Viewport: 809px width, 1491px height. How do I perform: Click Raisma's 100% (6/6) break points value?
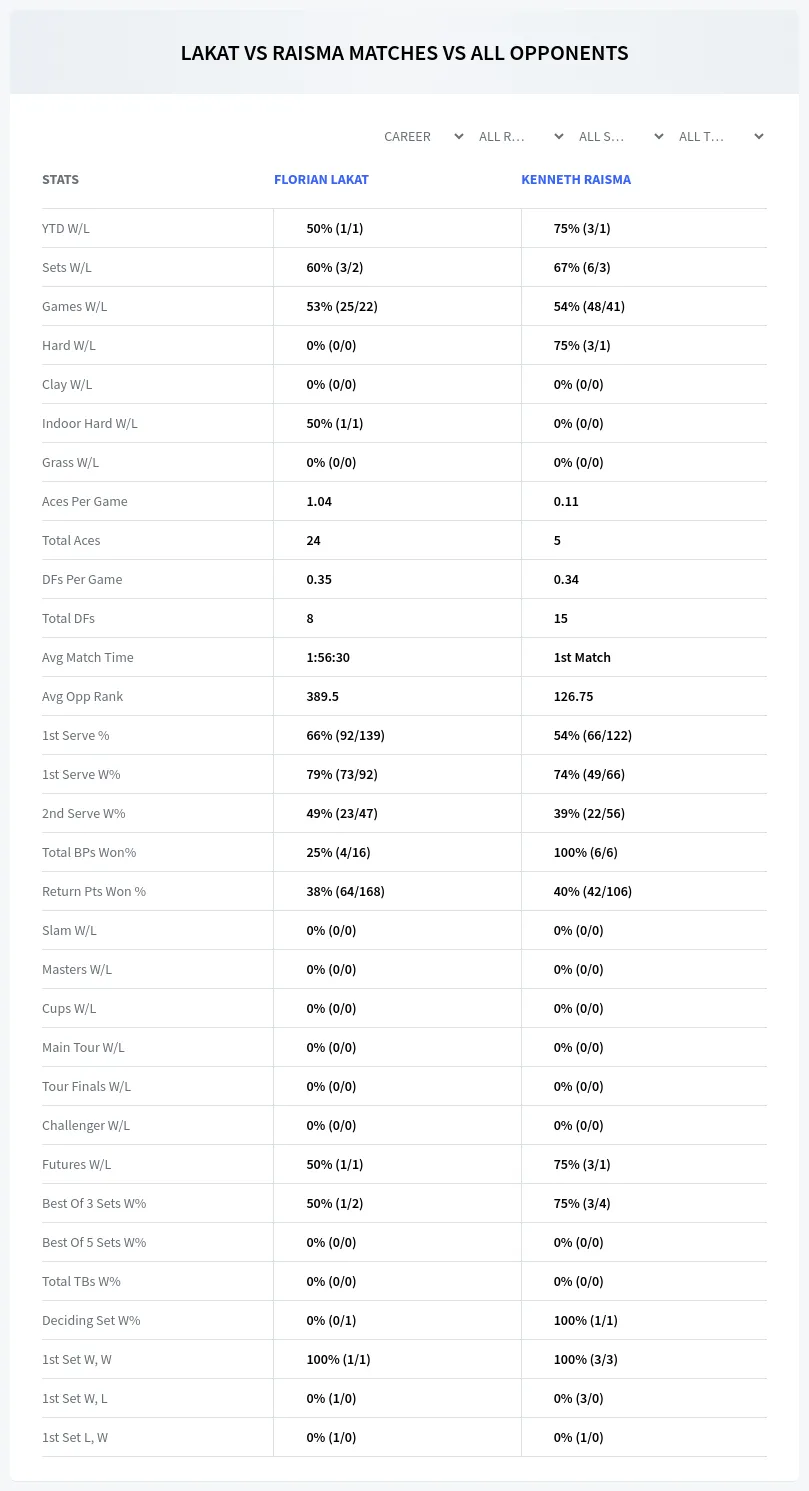click(585, 852)
